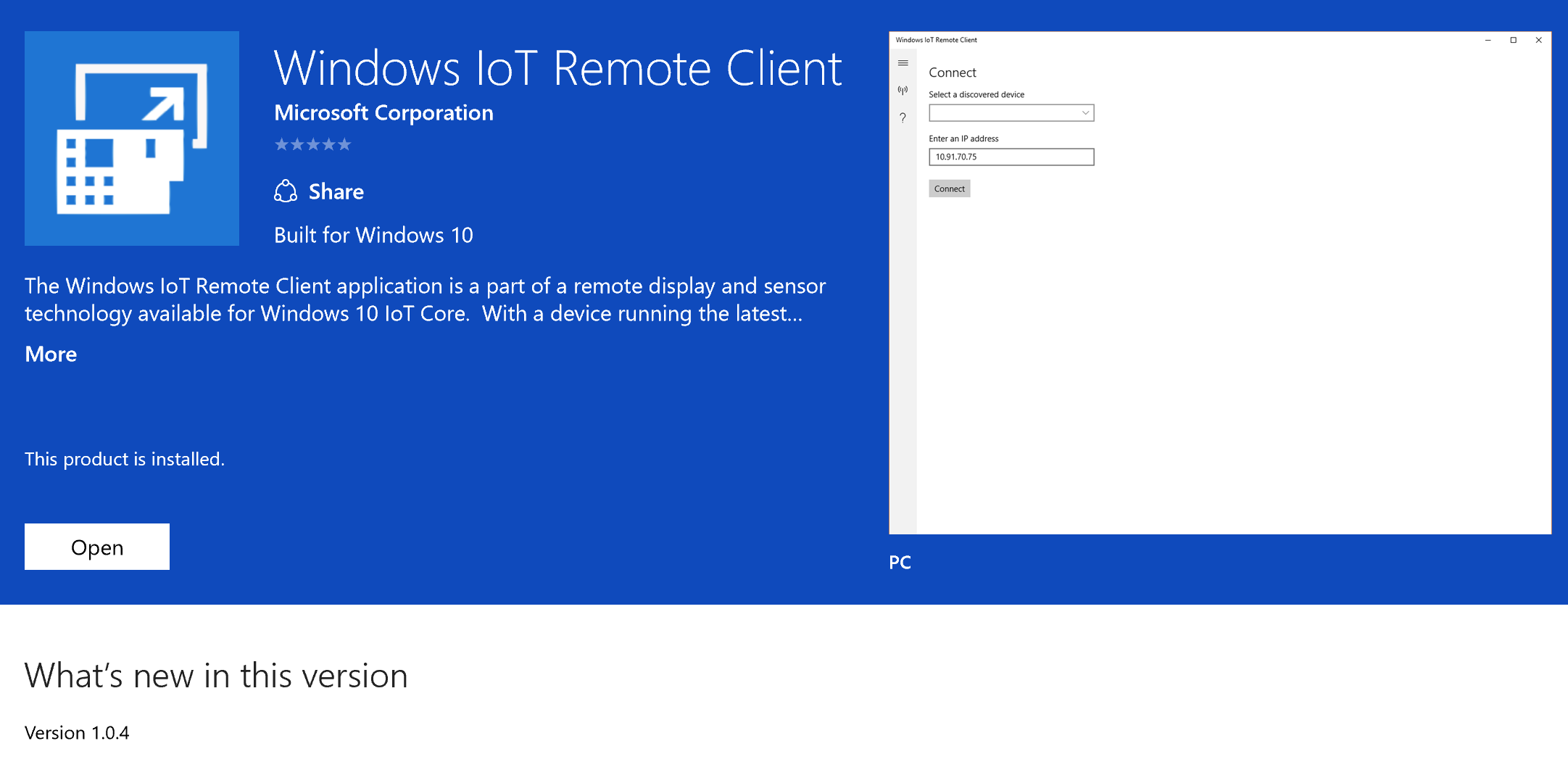
Task: Expand the Select a discovered device dropdown
Action: pyautogui.click(x=1011, y=113)
